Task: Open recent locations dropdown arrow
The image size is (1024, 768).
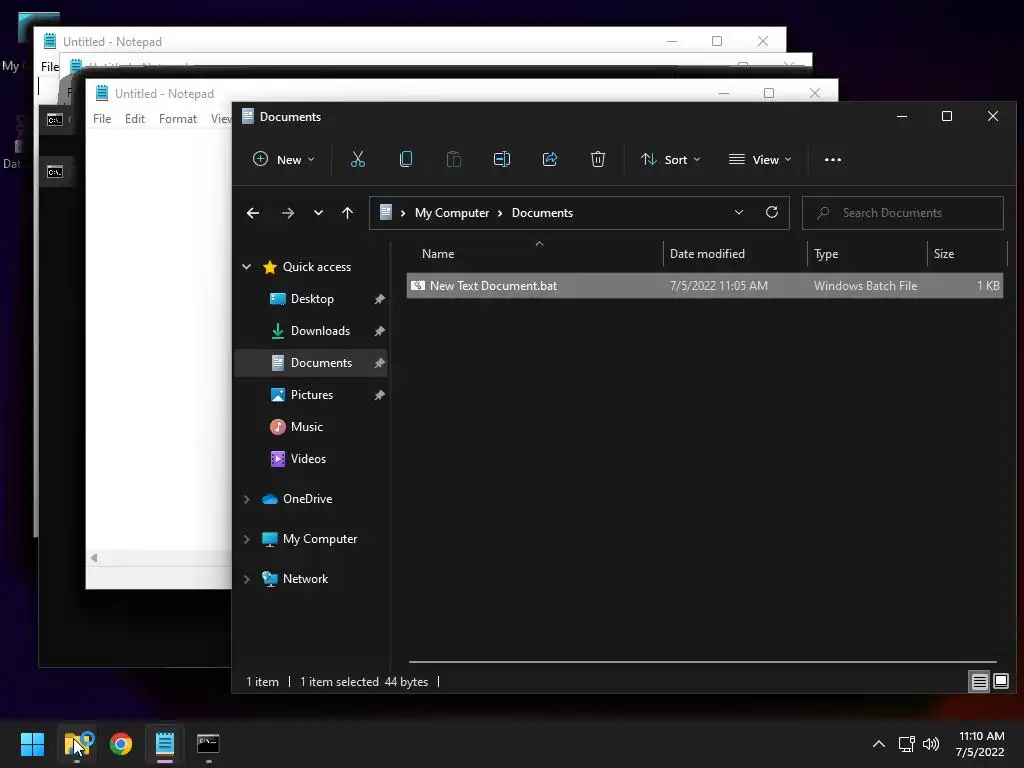Action: (318, 213)
